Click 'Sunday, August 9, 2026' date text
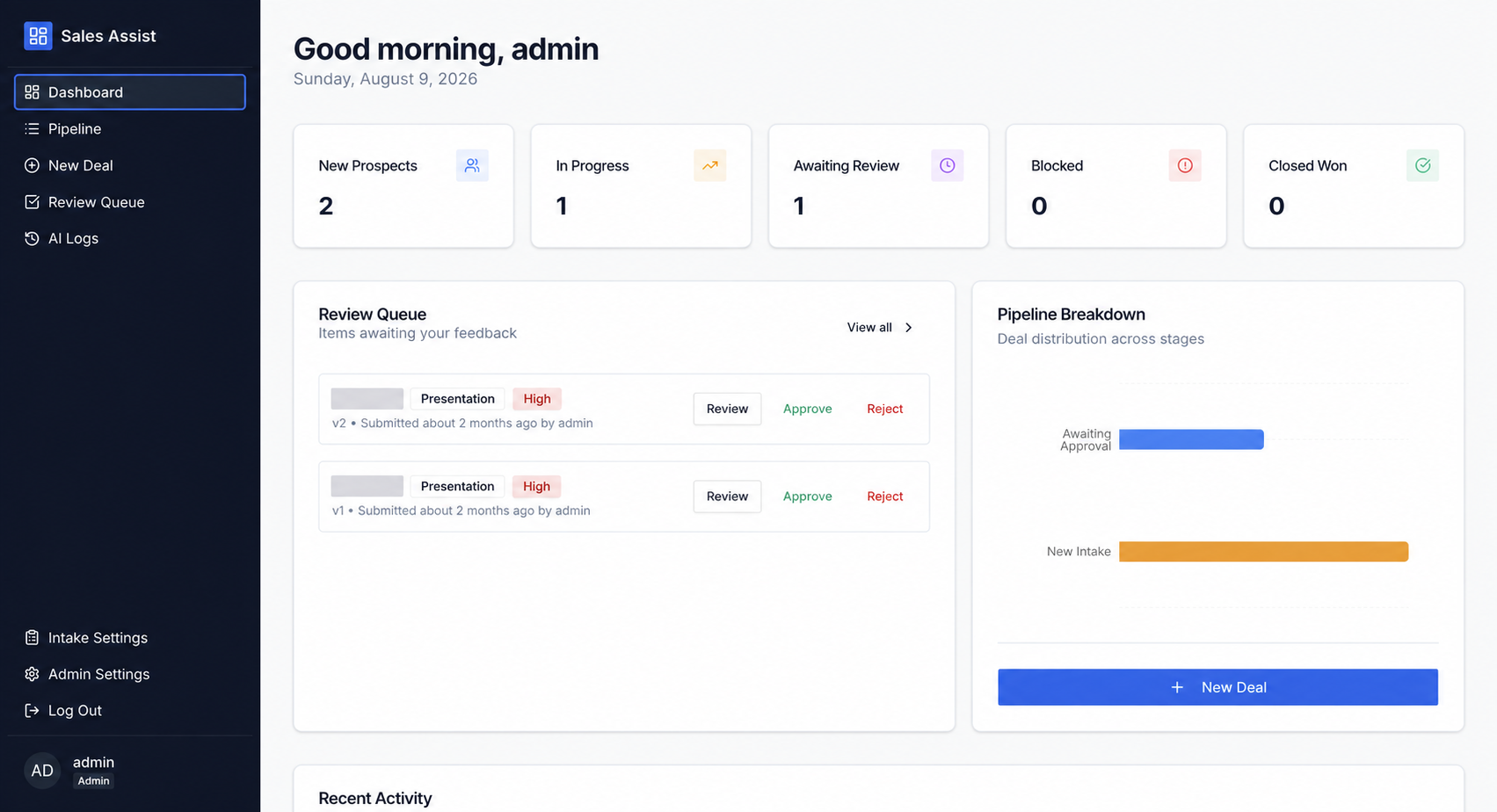1497x812 pixels. [x=385, y=79]
